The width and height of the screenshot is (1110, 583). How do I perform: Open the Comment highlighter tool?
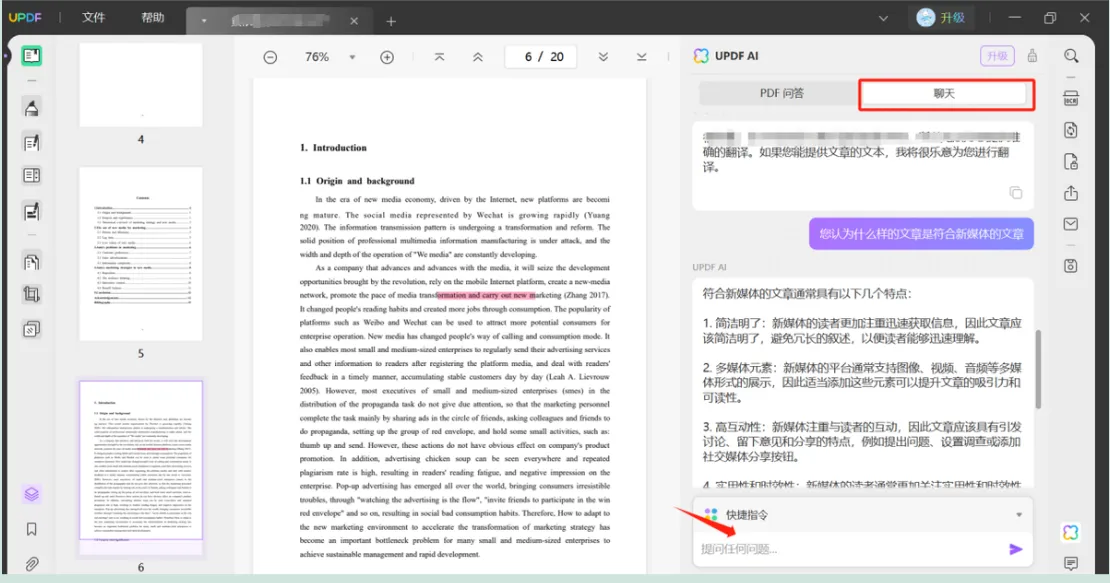[31, 108]
